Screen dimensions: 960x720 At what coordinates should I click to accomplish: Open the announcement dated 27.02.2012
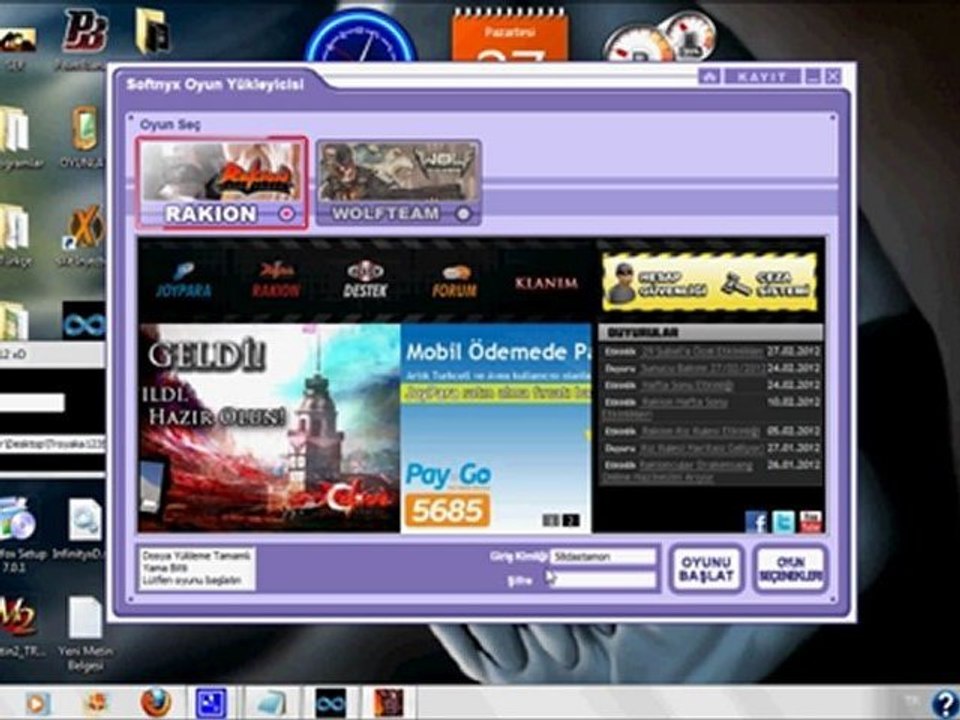pos(711,352)
